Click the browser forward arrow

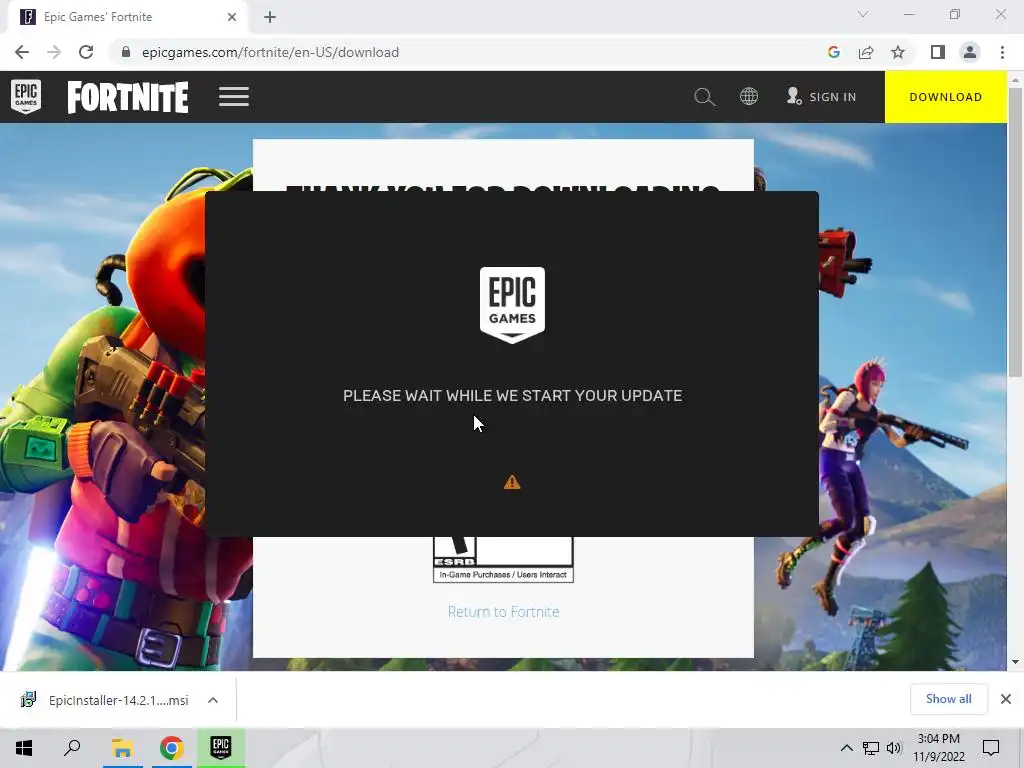tap(54, 52)
